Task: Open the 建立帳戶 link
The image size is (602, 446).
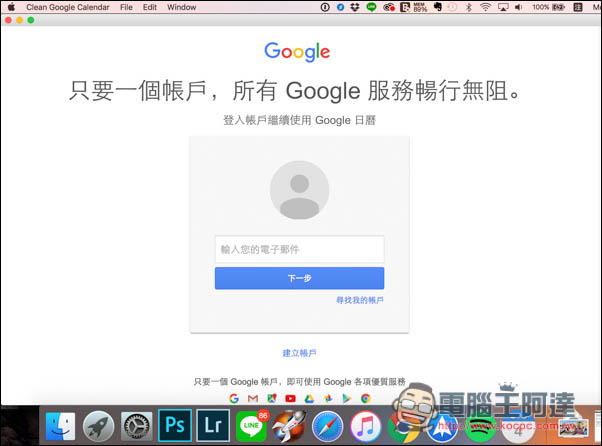Action: pos(299,353)
